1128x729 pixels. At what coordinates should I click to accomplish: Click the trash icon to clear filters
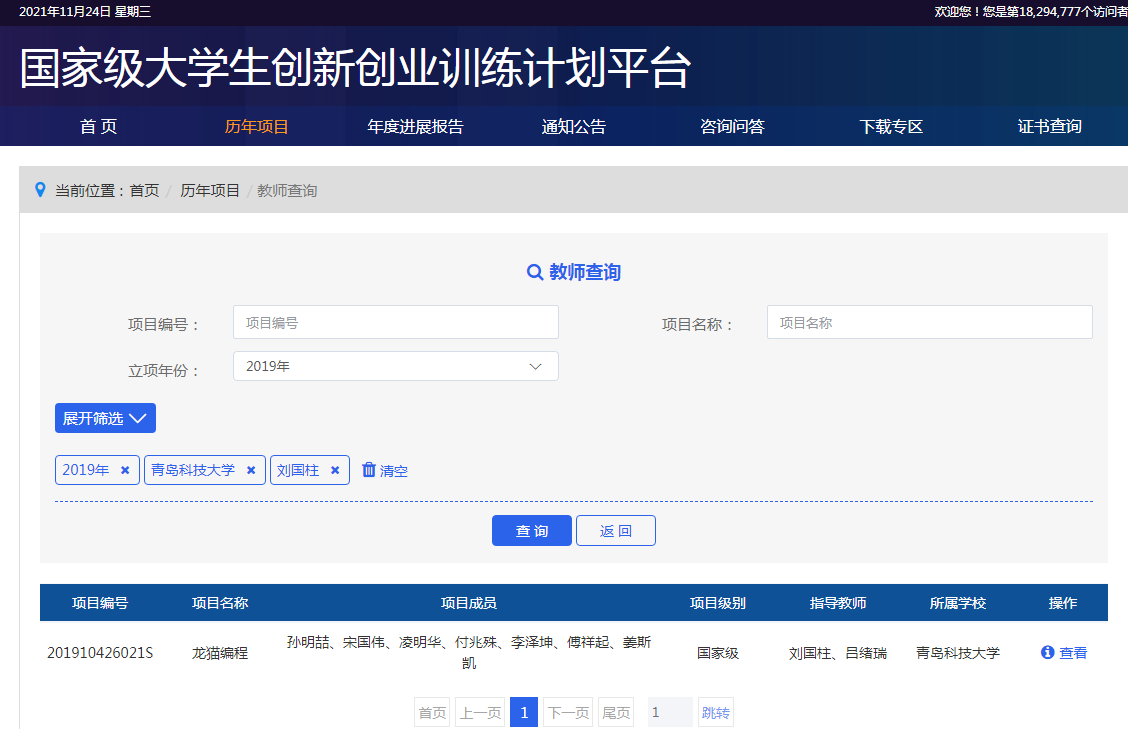[369, 470]
